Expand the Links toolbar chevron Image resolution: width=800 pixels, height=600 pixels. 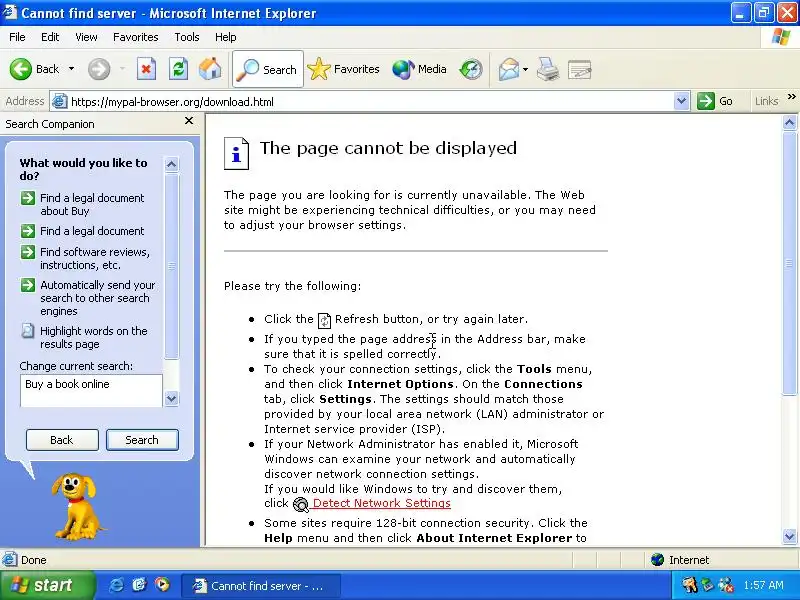point(792,96)
